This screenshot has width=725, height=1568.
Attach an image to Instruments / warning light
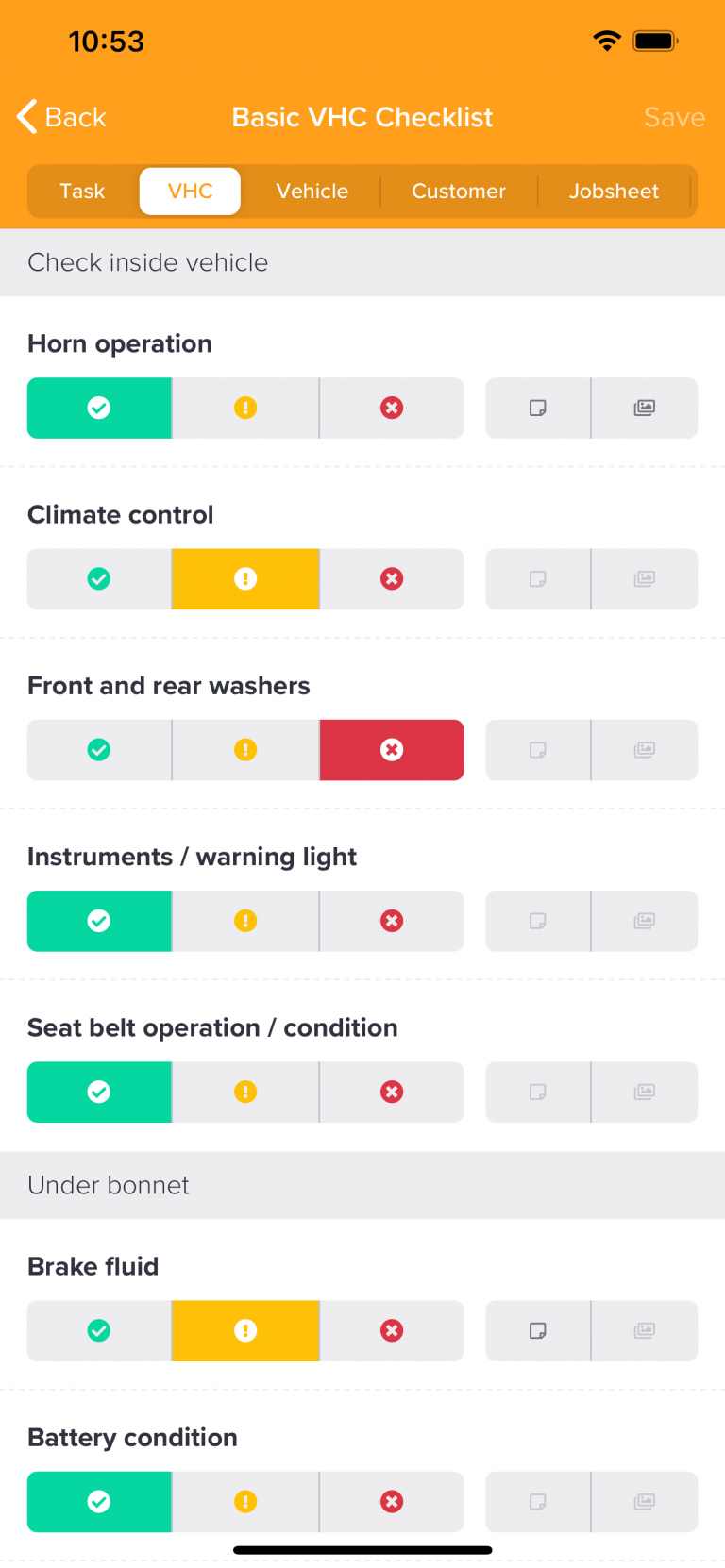[x=645, y=921]
